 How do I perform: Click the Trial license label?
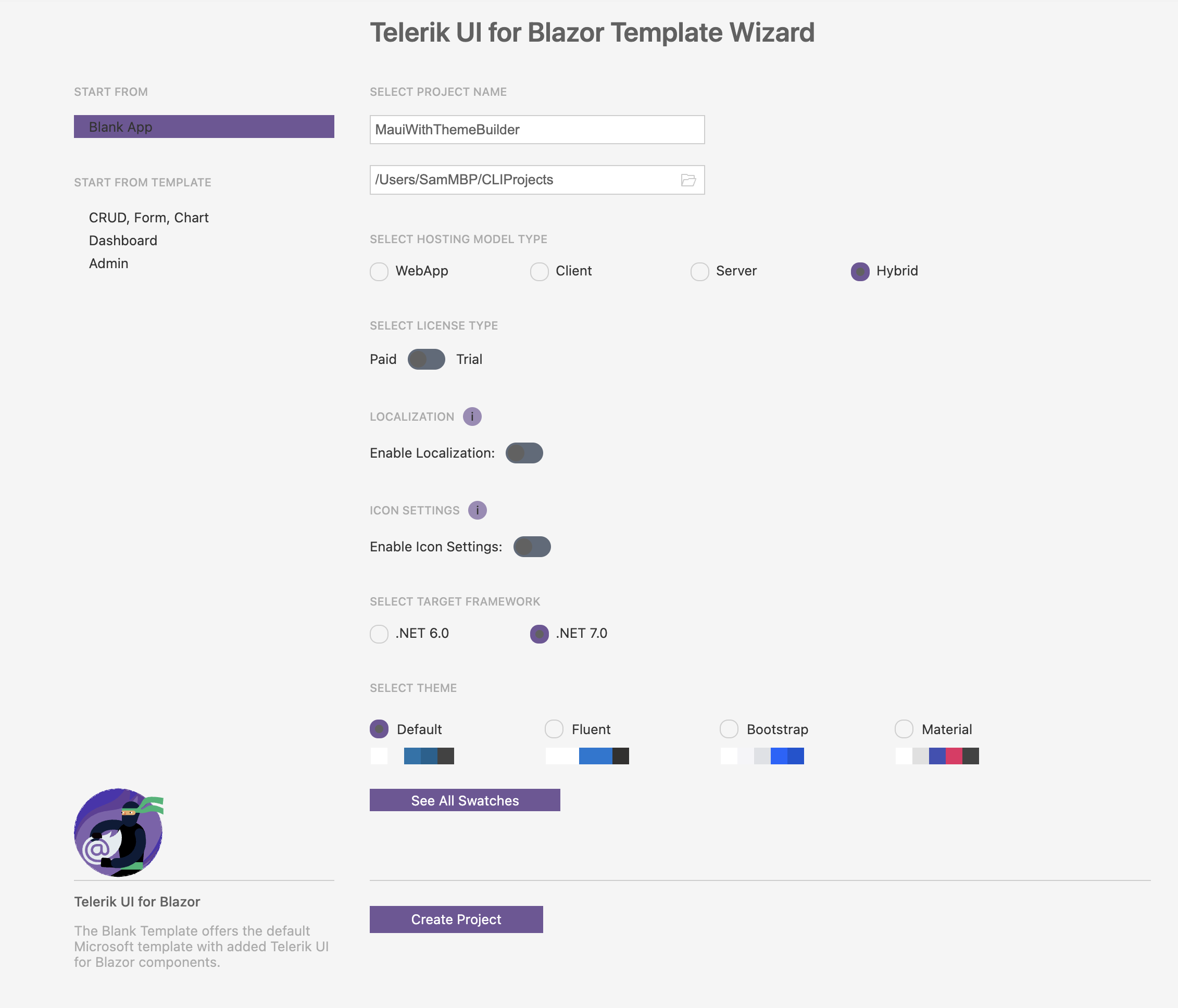coord(469,359)
